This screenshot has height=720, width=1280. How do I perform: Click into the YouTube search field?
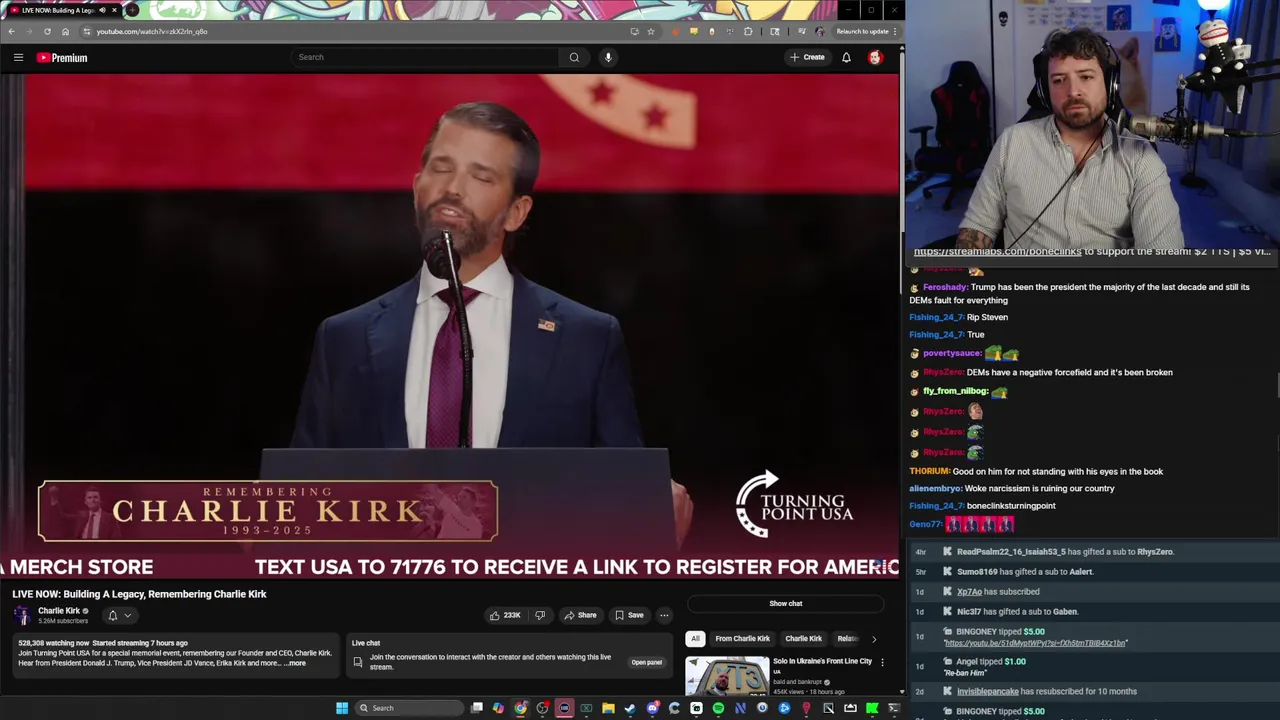[425, 57]
